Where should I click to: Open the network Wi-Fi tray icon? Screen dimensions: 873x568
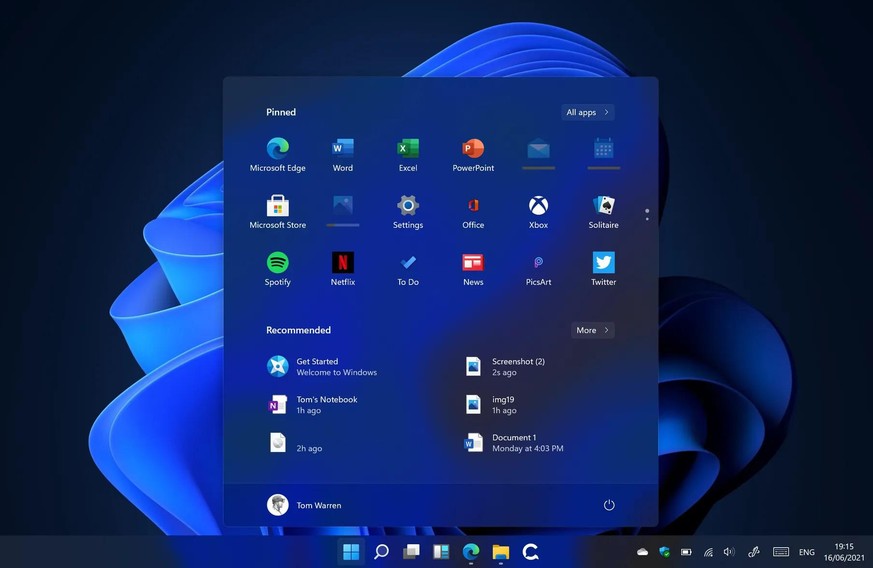(708, 552)
